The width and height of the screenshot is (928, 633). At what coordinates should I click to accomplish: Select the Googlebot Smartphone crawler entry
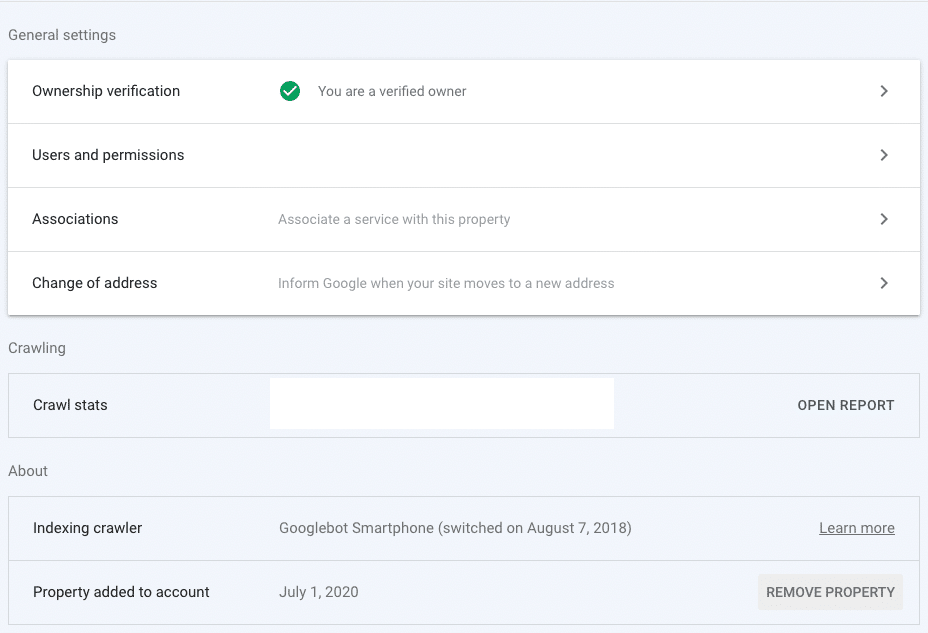pos(453,528)
